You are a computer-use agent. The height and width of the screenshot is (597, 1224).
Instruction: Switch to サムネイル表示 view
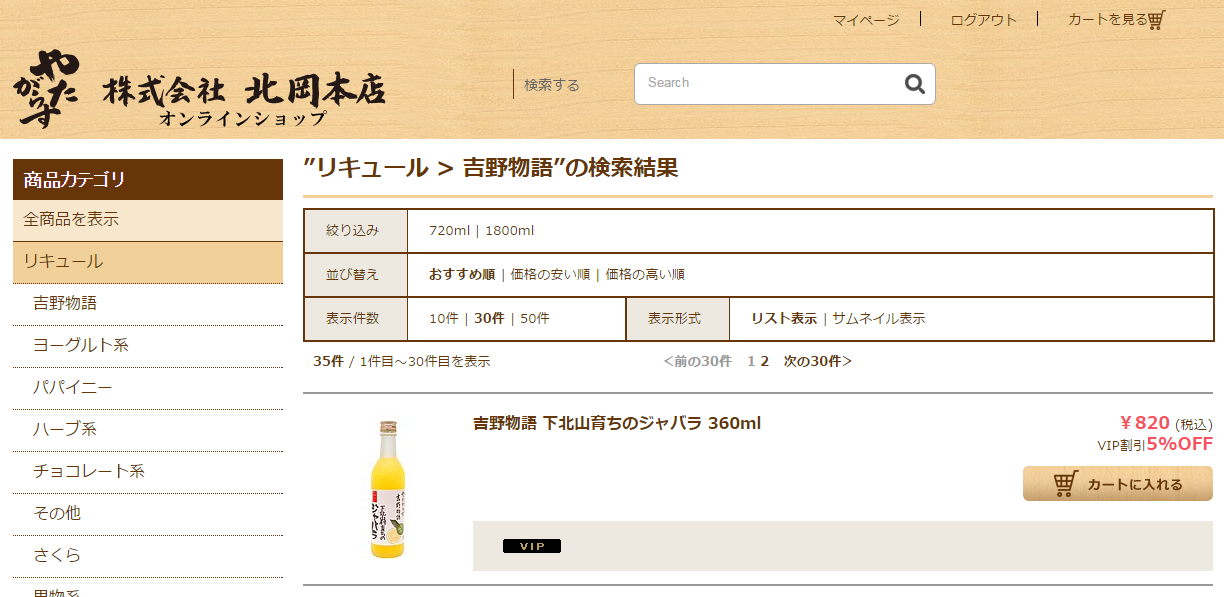click(879, 319)
